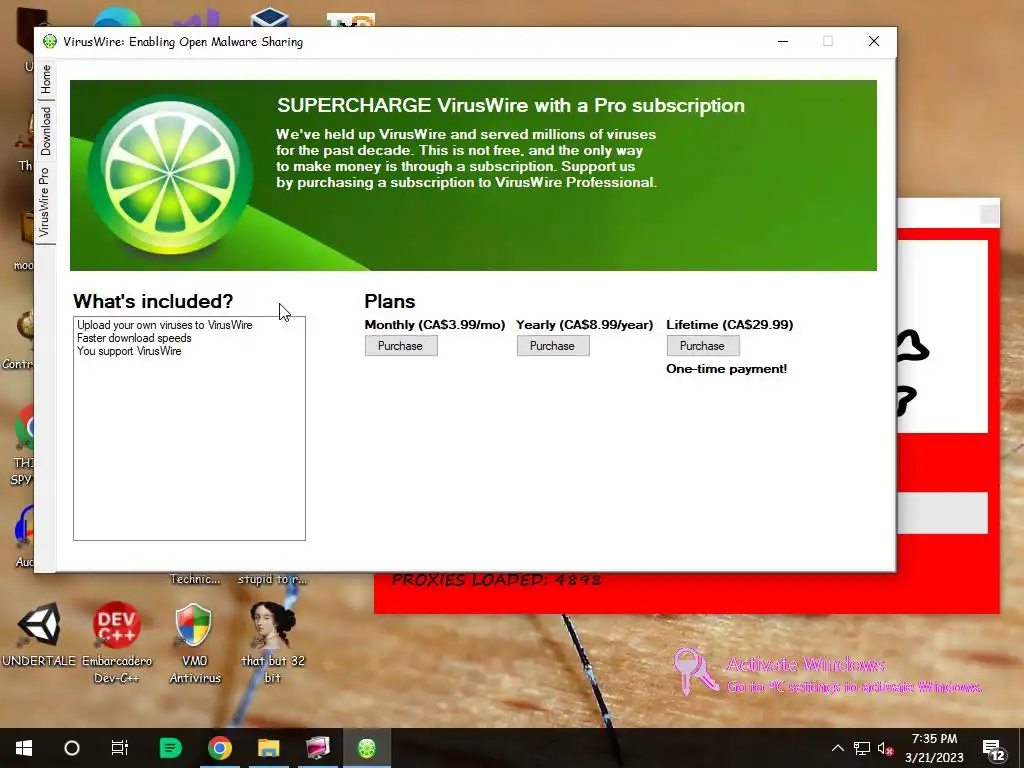Open the pink-framed picture app on taskbar
The height and width of the screenshot is (768, 1024).
tap(318, 748)
